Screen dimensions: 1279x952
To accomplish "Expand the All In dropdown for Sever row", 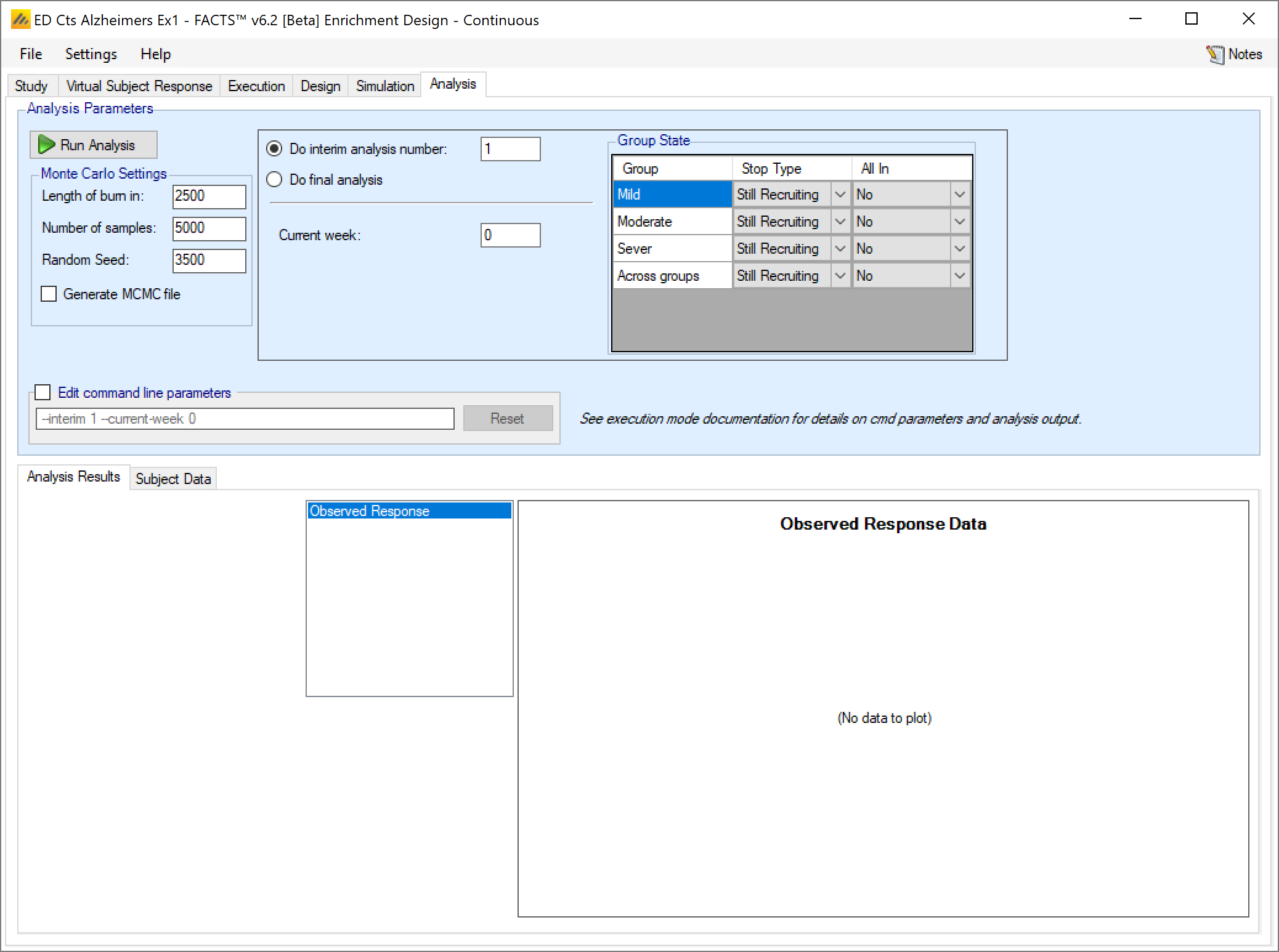I will (x=959, y=249).
